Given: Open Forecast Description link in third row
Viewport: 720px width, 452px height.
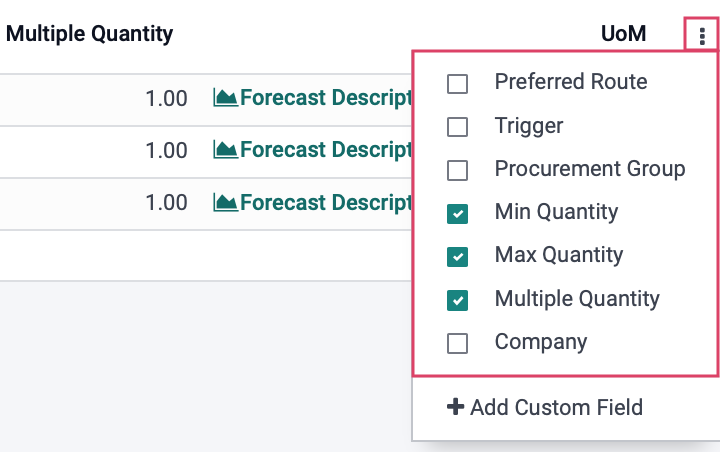Looking at the screenshot, I should tap(326, 202).
